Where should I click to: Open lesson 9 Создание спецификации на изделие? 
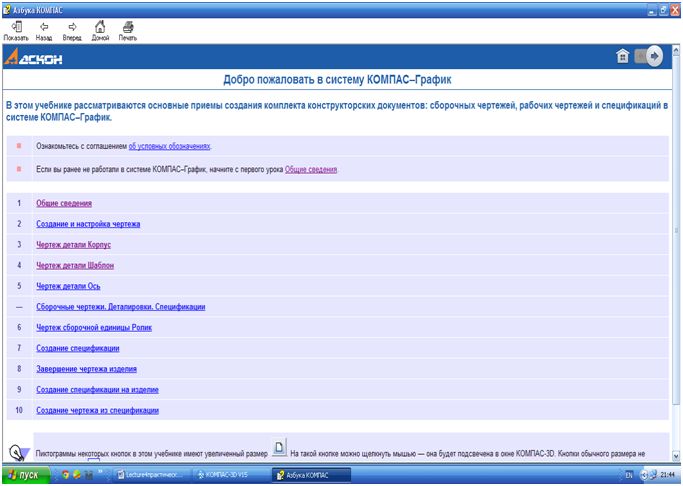tap(97, 390)
